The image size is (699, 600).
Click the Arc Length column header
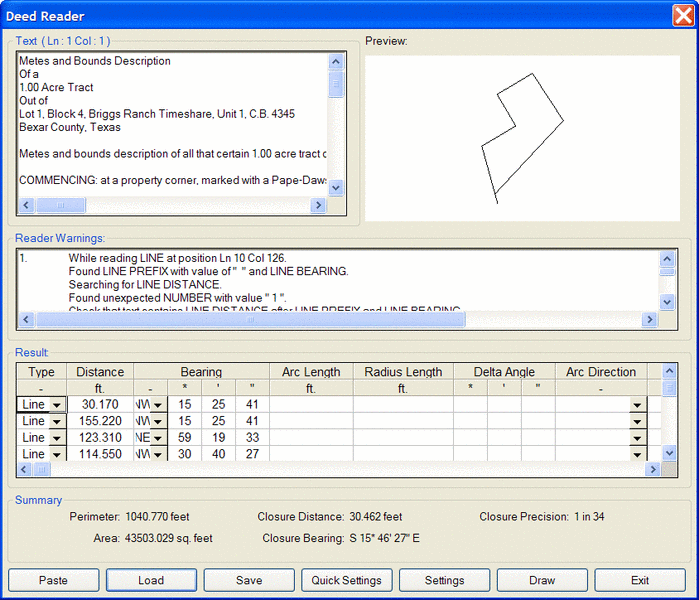311,372
